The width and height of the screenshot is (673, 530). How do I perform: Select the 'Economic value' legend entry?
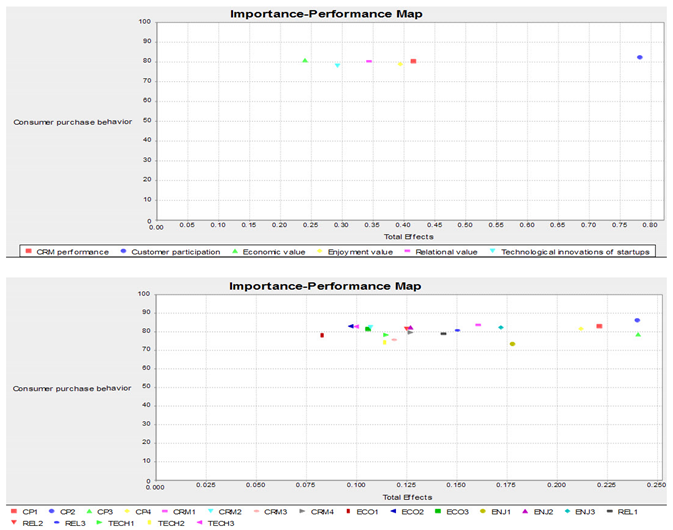[x=268, y=252]
